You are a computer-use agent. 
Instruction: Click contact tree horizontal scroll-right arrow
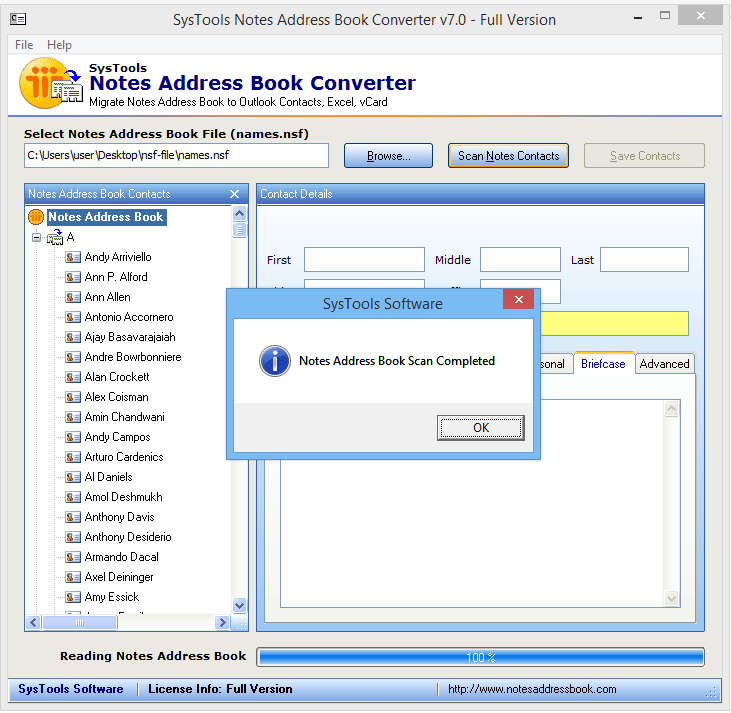click(222, 623)
